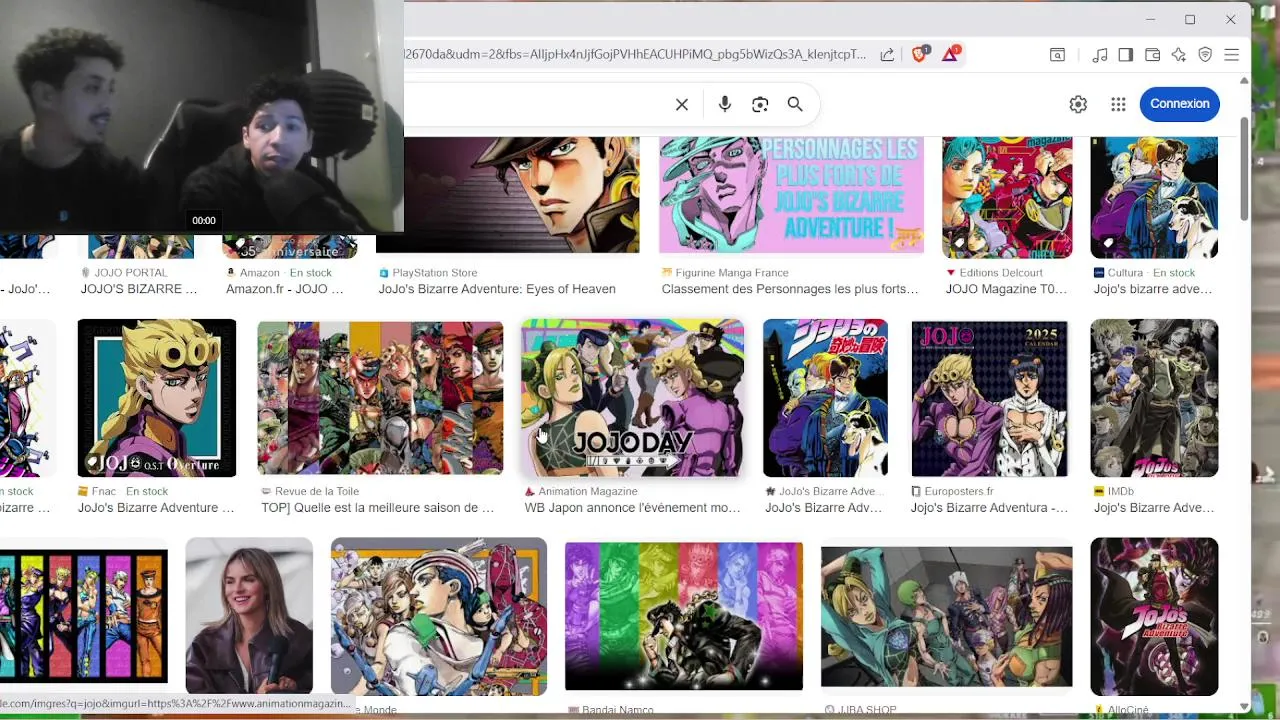Open the media playlist music note icon
The width and height of the screenshot is (1280, 720).
click(x=1100, y=55)
